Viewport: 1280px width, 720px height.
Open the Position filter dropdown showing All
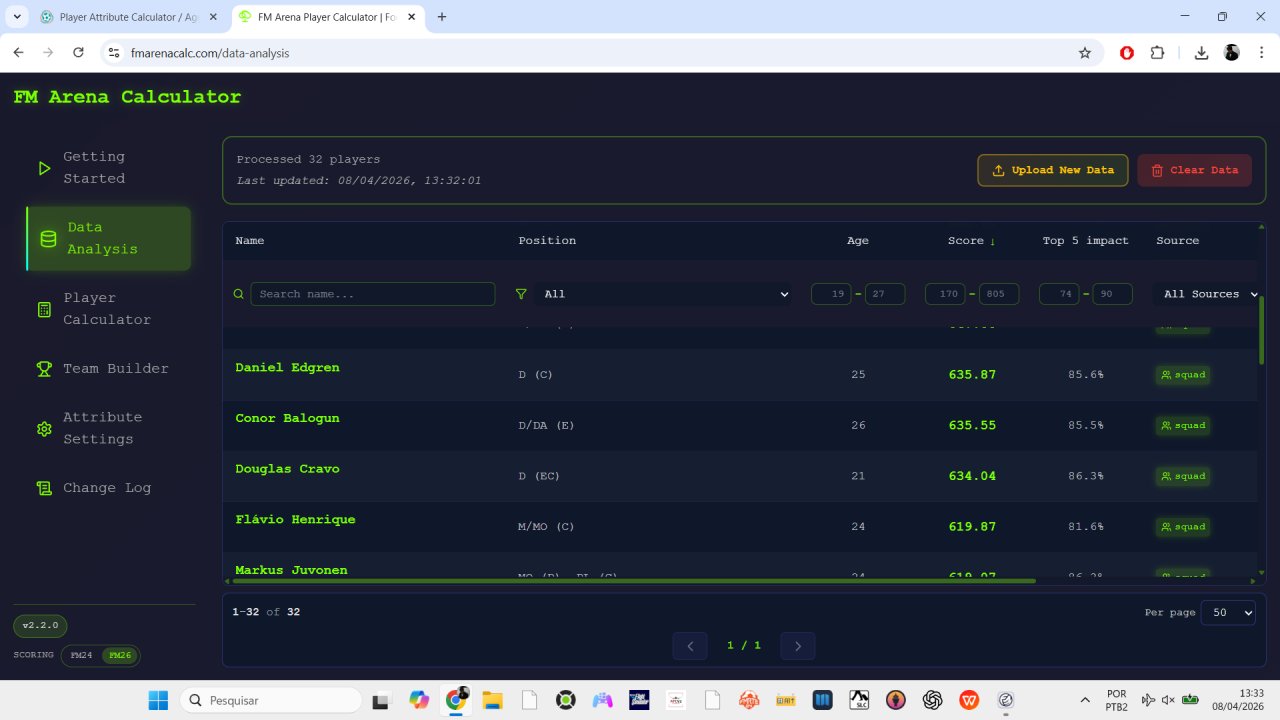tap(666, 294)
